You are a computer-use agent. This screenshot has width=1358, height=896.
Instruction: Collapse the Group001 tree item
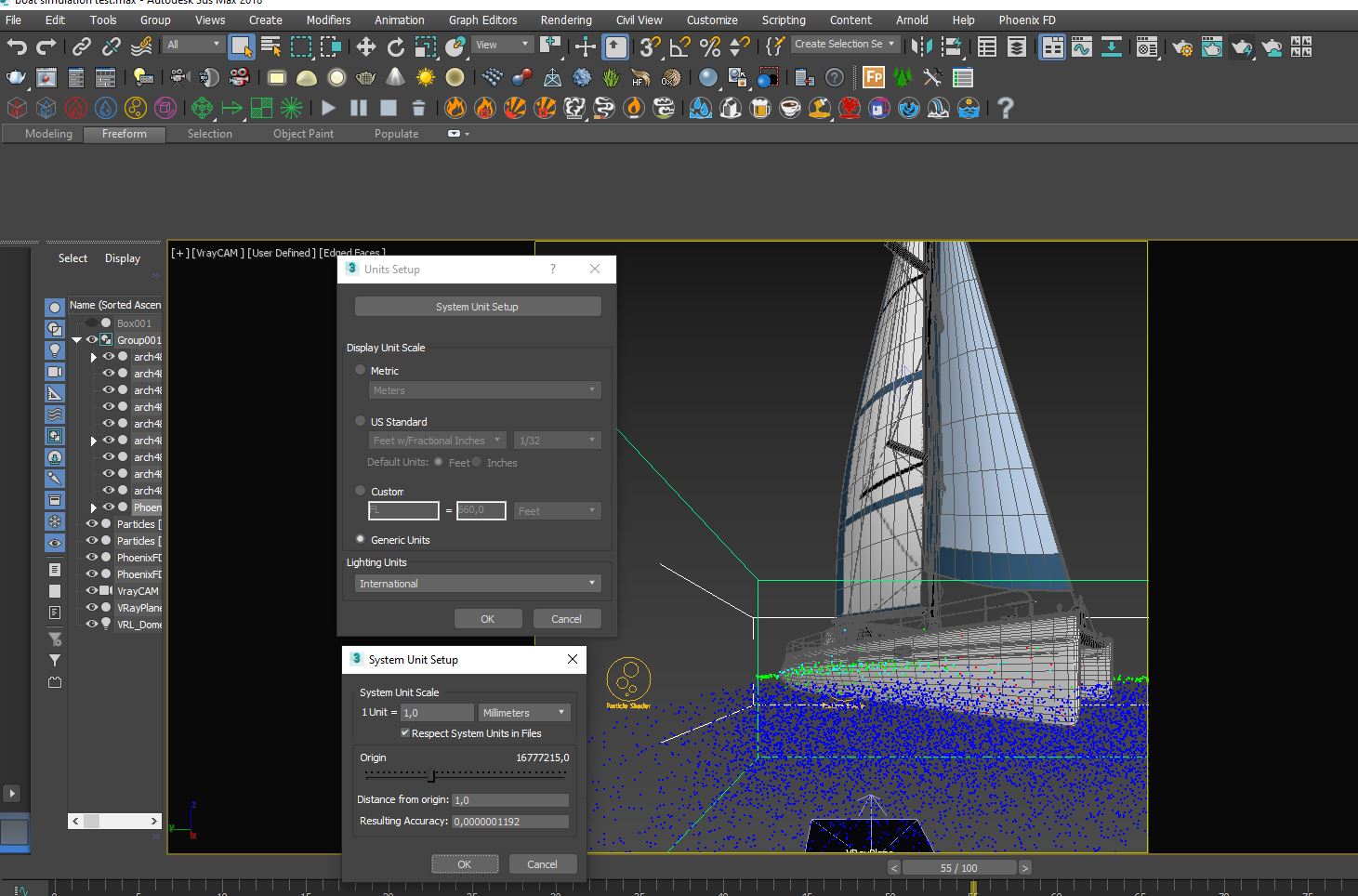coord(76,339)
